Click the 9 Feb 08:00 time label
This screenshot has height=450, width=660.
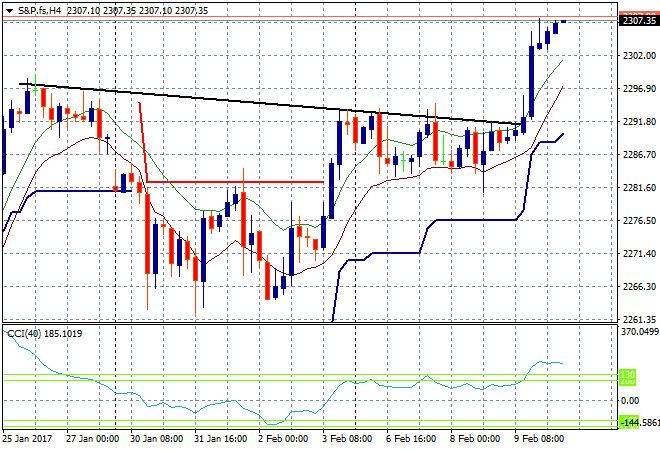(x=539, y=439)
